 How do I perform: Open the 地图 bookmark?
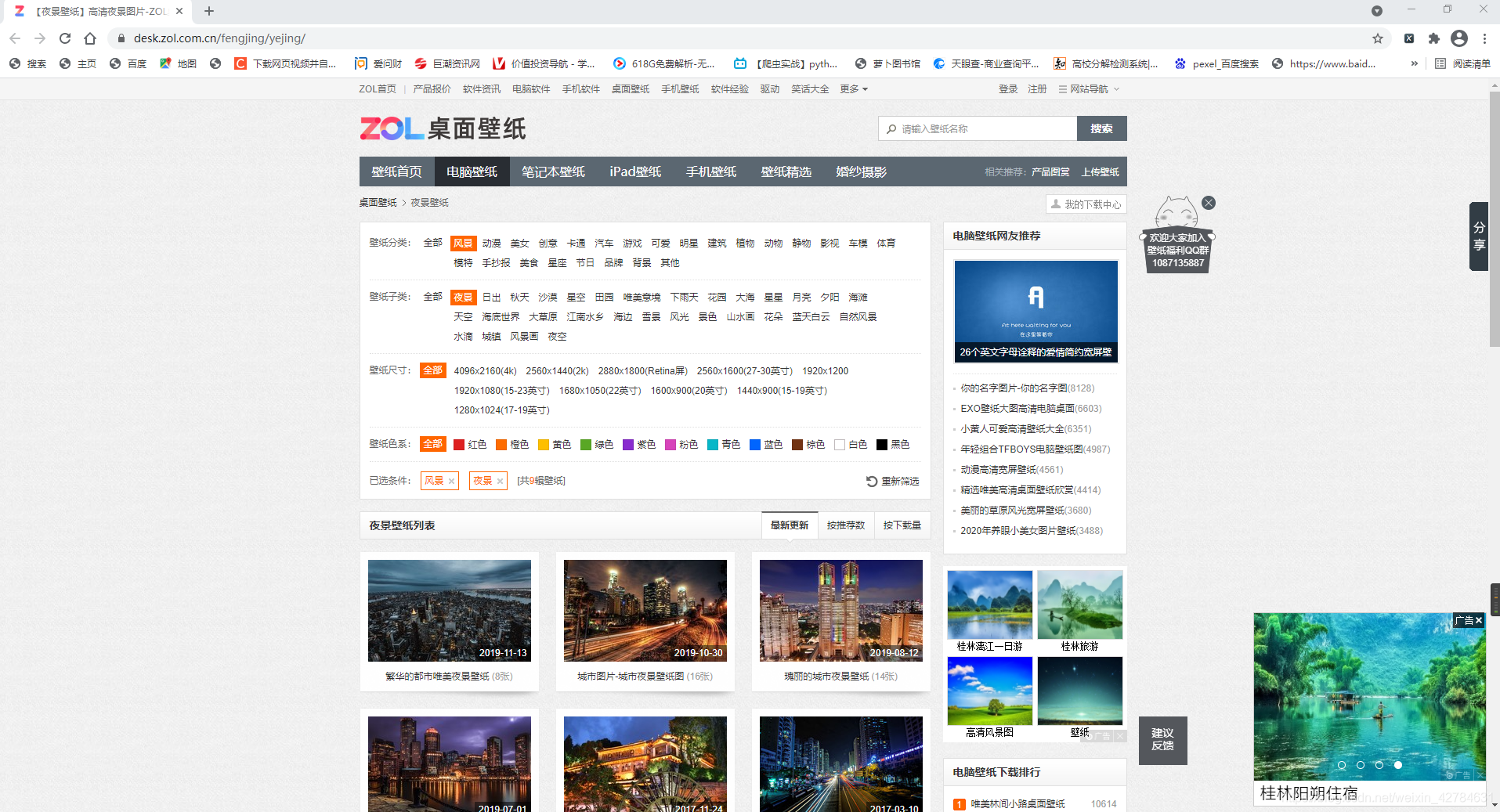click(x=178, y=63)
